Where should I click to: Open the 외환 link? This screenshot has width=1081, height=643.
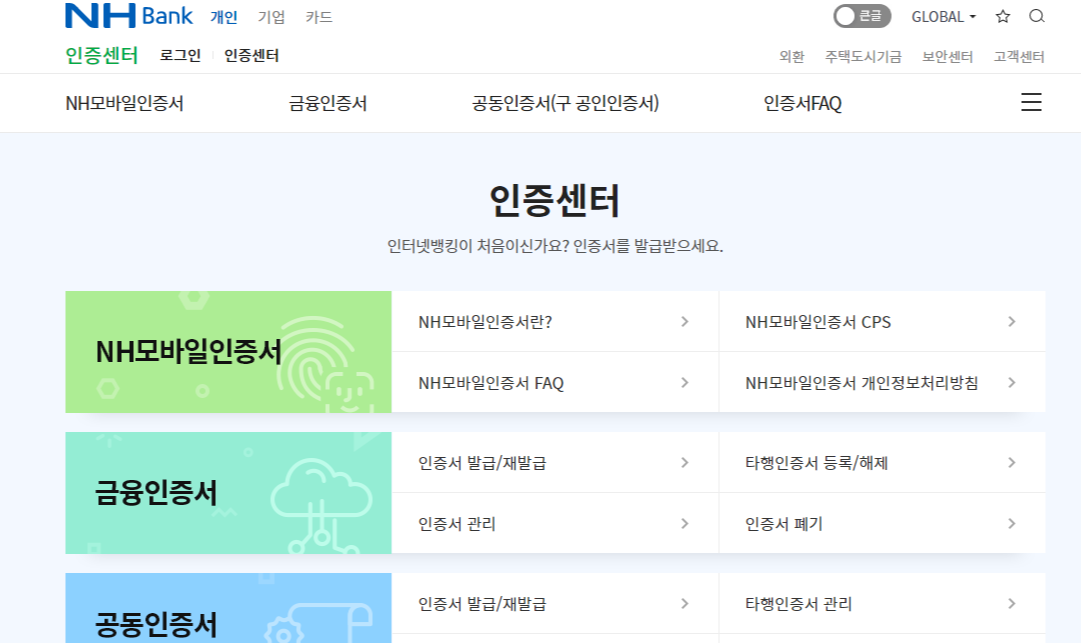coord(792,57)
